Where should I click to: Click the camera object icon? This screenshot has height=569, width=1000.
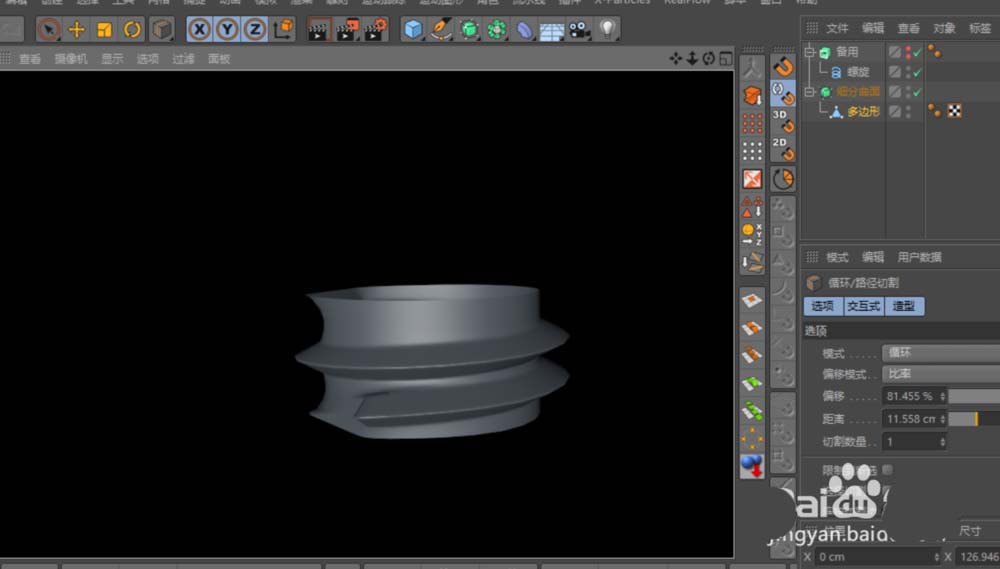[580, 30]
